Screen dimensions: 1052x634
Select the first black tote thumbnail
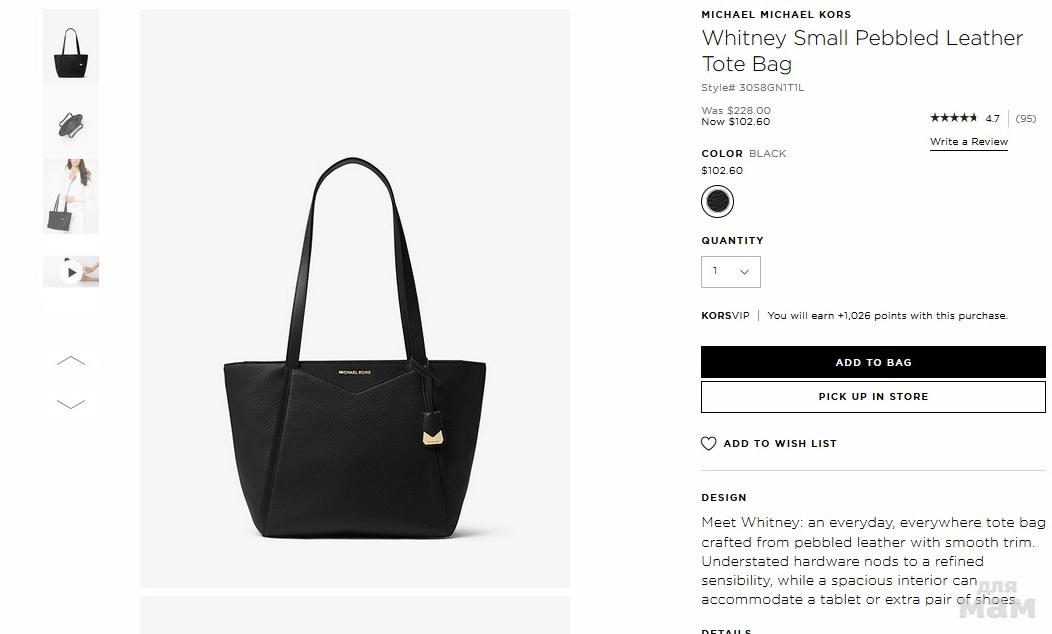(71, 47)
